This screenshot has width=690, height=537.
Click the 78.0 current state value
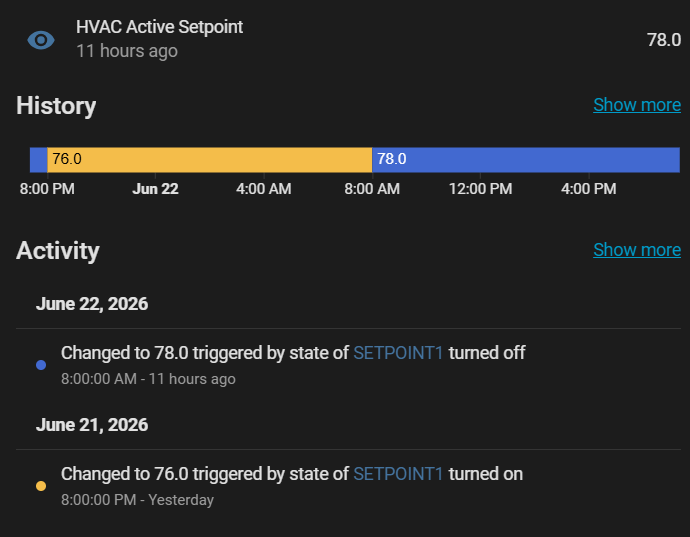(664, 40)
